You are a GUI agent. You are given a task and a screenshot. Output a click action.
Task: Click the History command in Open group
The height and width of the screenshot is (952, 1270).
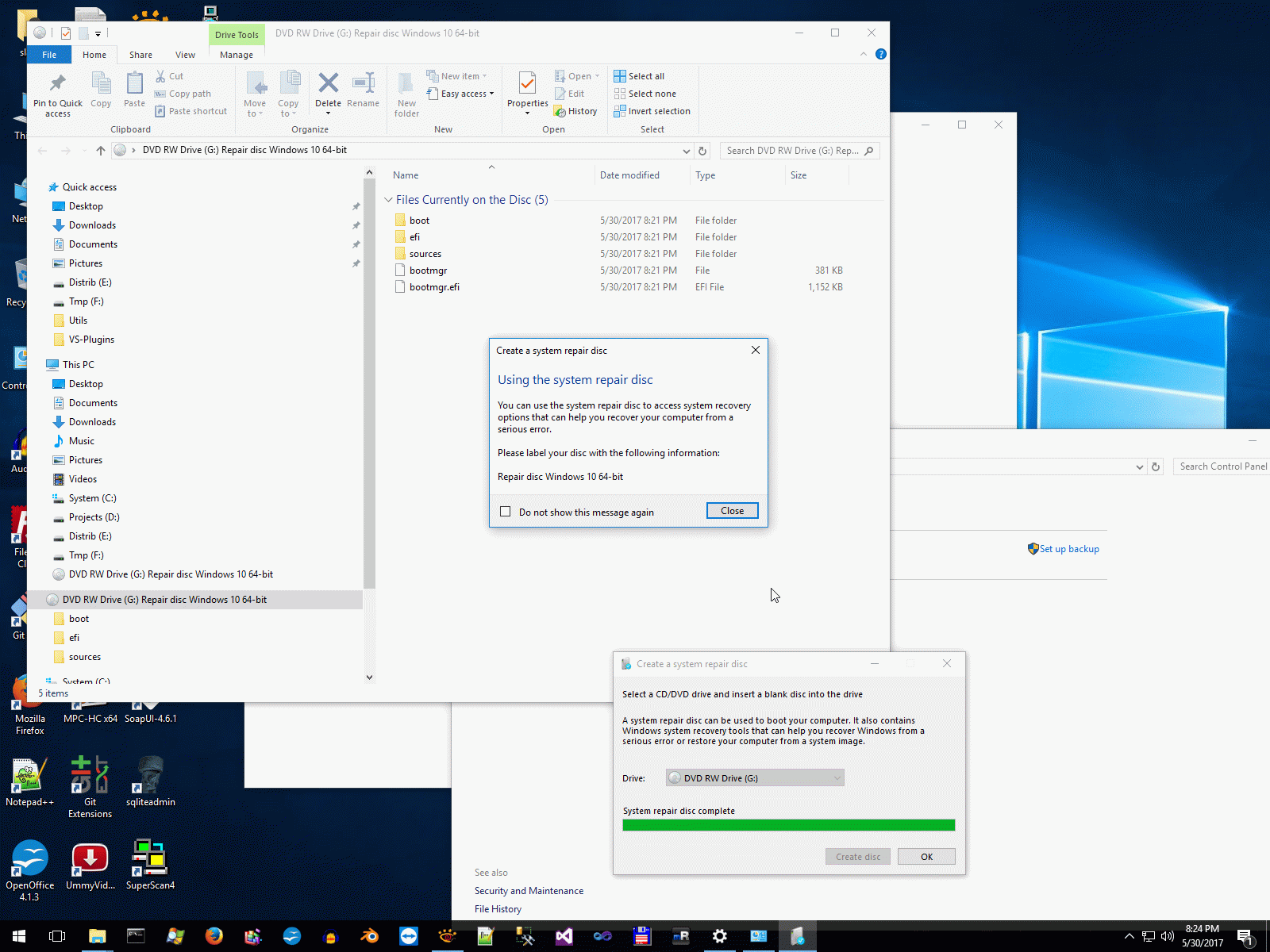pos(576,111)
